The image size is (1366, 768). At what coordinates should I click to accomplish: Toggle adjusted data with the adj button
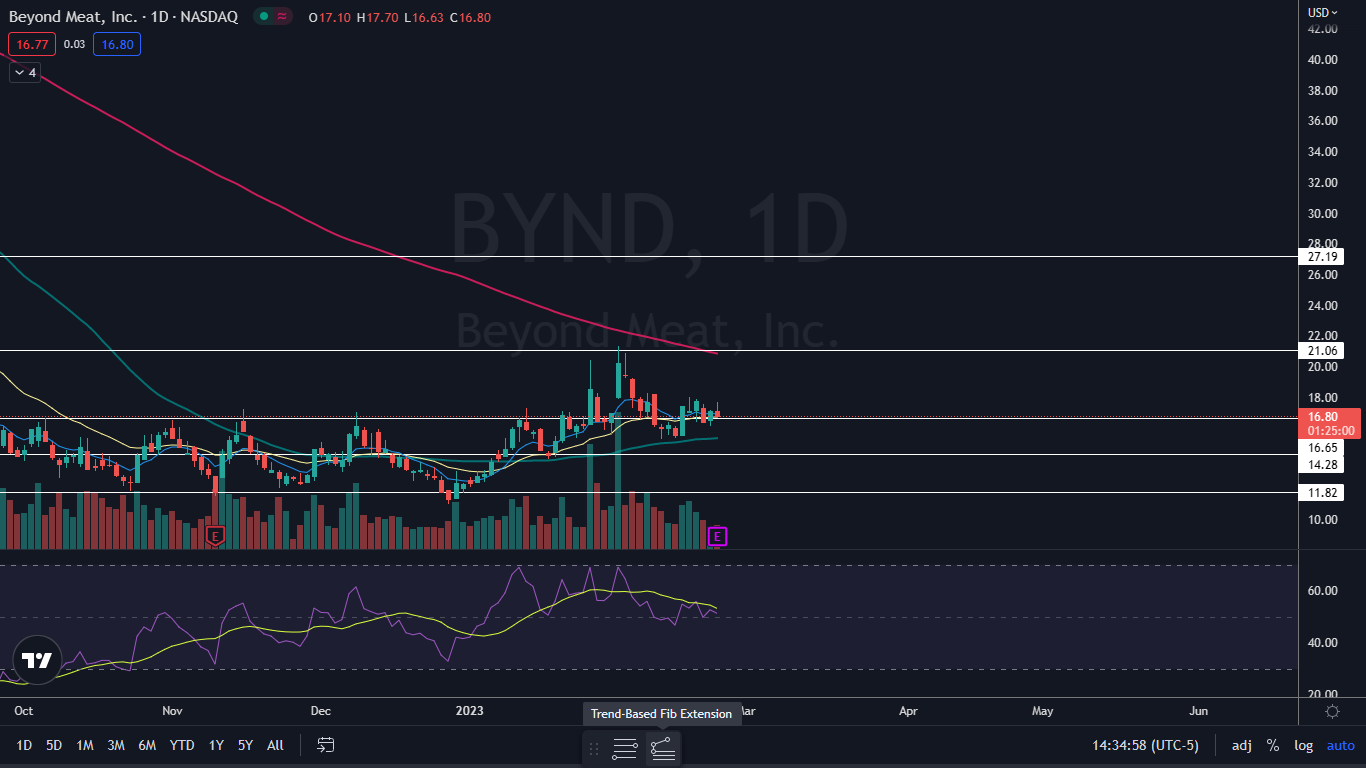pos(1241,745)
